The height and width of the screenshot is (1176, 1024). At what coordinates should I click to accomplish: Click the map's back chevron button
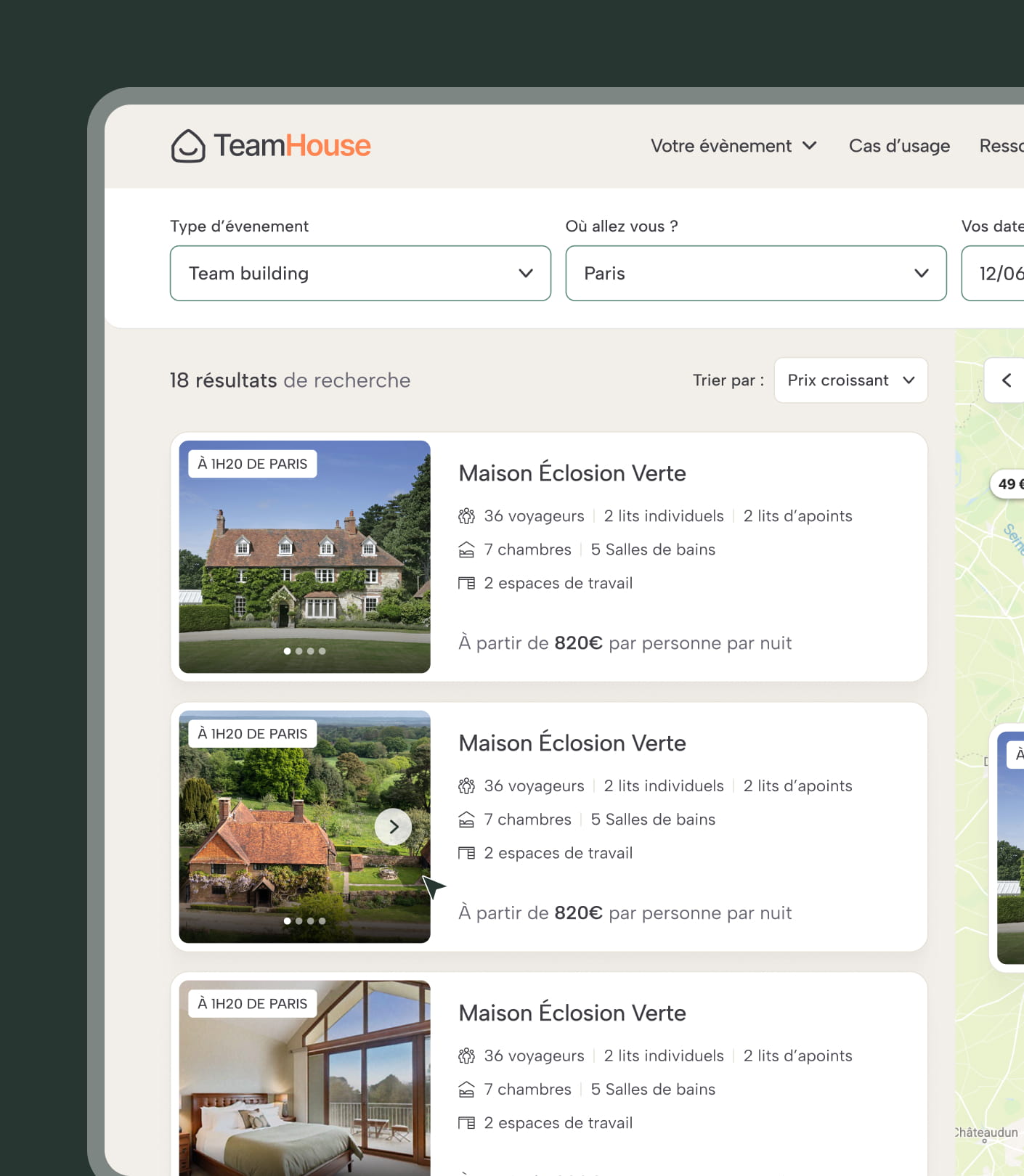(x=1006, y=380)
